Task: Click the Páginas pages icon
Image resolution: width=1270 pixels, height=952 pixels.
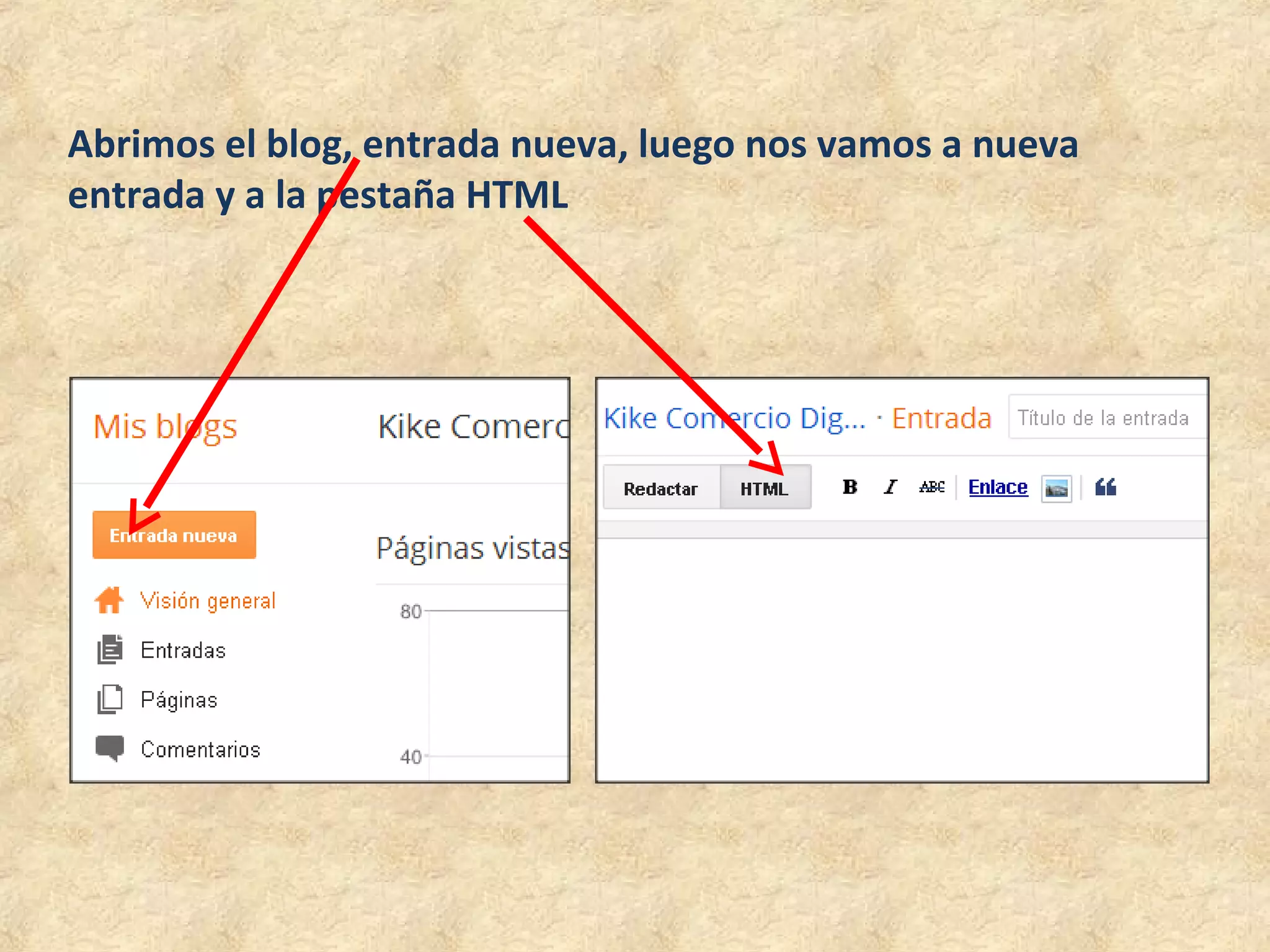Action: pos(110,699)
